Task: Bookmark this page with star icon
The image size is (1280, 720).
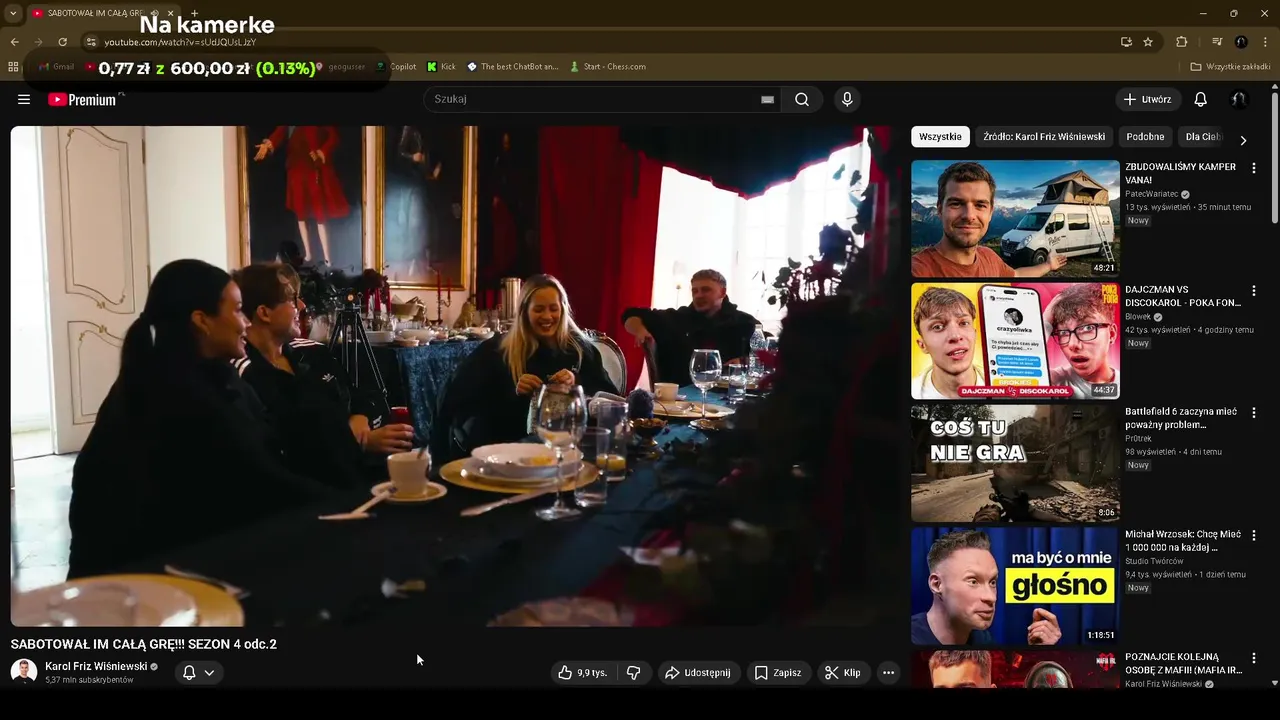Action: pyautogui.click(x=1148, y=42)
